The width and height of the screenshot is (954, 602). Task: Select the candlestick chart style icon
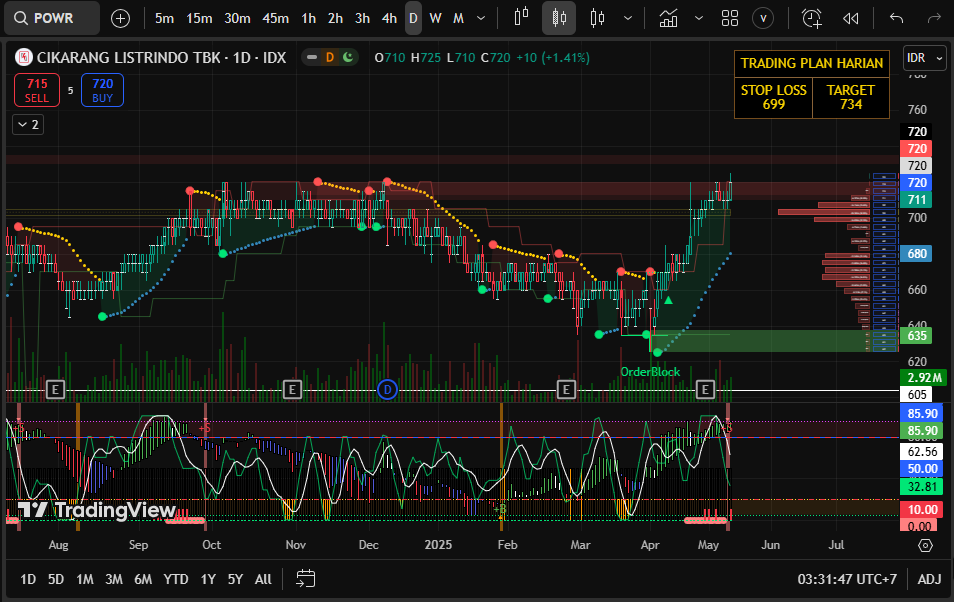pyautogui.click(x=559, y=18)
